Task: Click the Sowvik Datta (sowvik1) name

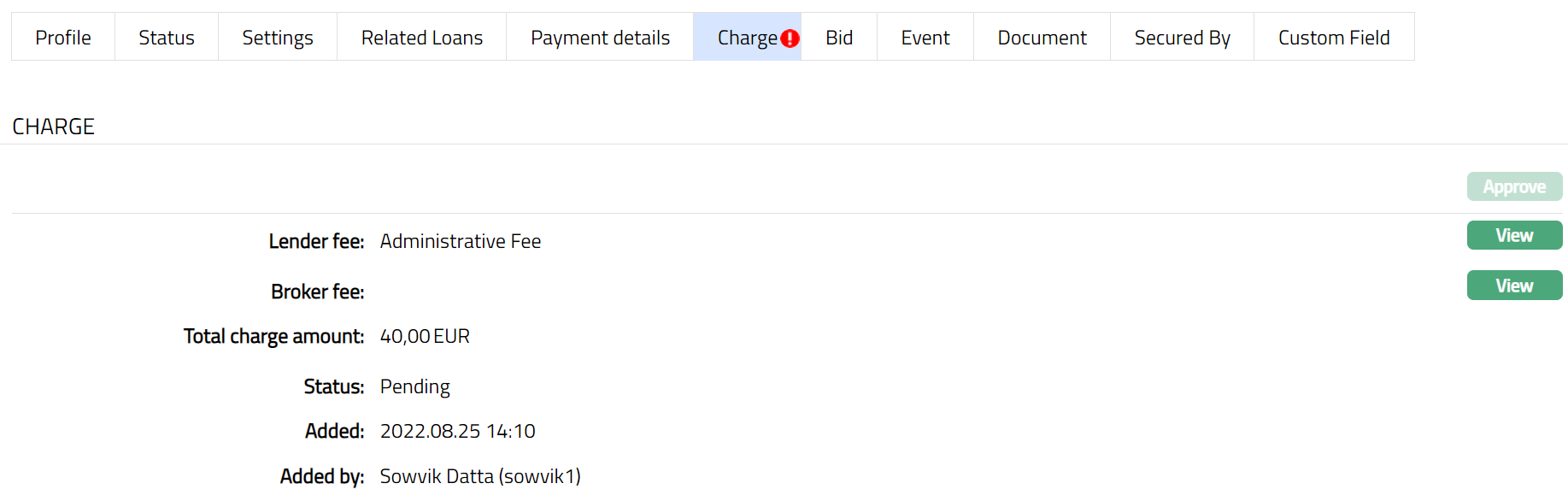Action: (480, 476)
